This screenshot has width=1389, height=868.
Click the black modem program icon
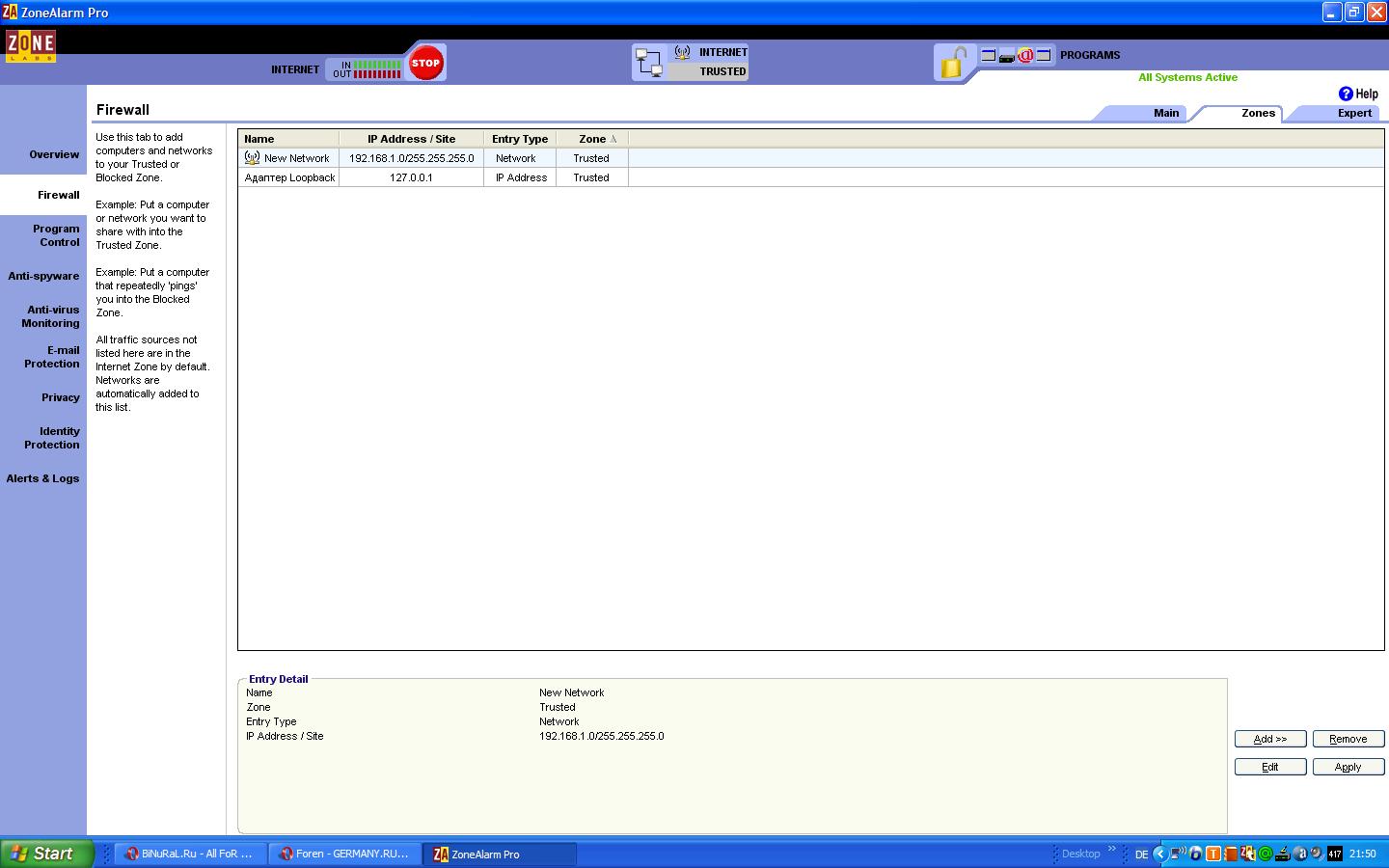[x=1006, y=57]
